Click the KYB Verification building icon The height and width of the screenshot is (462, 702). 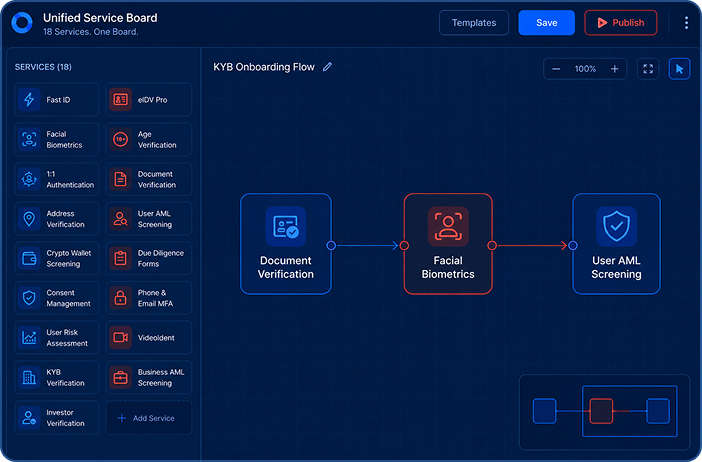[x=29, y=377]
